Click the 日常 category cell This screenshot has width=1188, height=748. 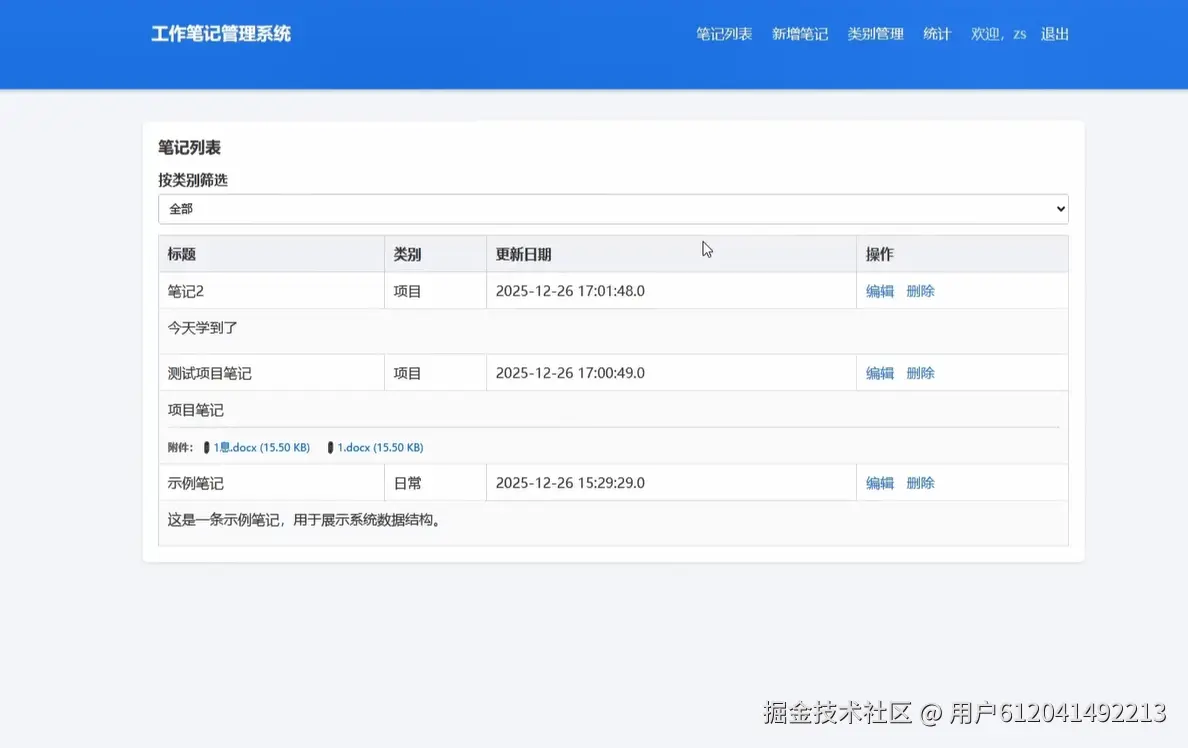pos(435,483)
